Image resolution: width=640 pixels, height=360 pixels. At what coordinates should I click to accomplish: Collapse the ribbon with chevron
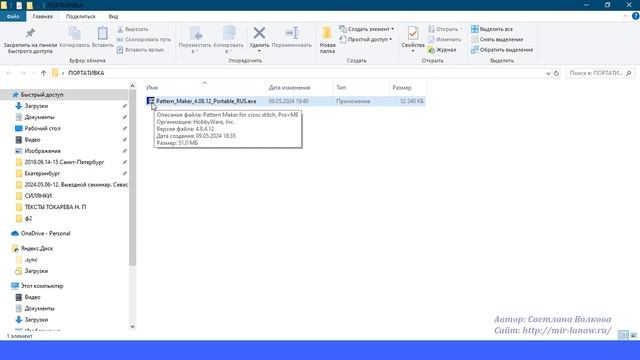[x=625, y=16]
